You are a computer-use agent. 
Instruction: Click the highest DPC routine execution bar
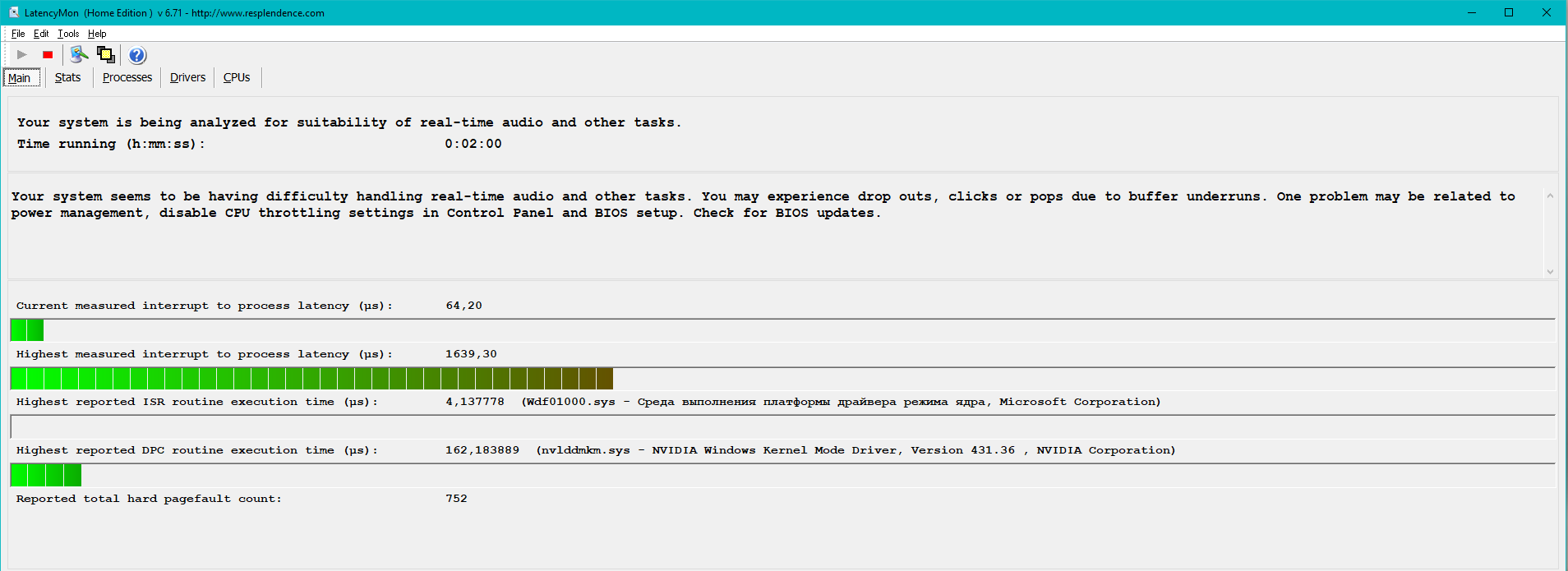(x=782, y=475)
